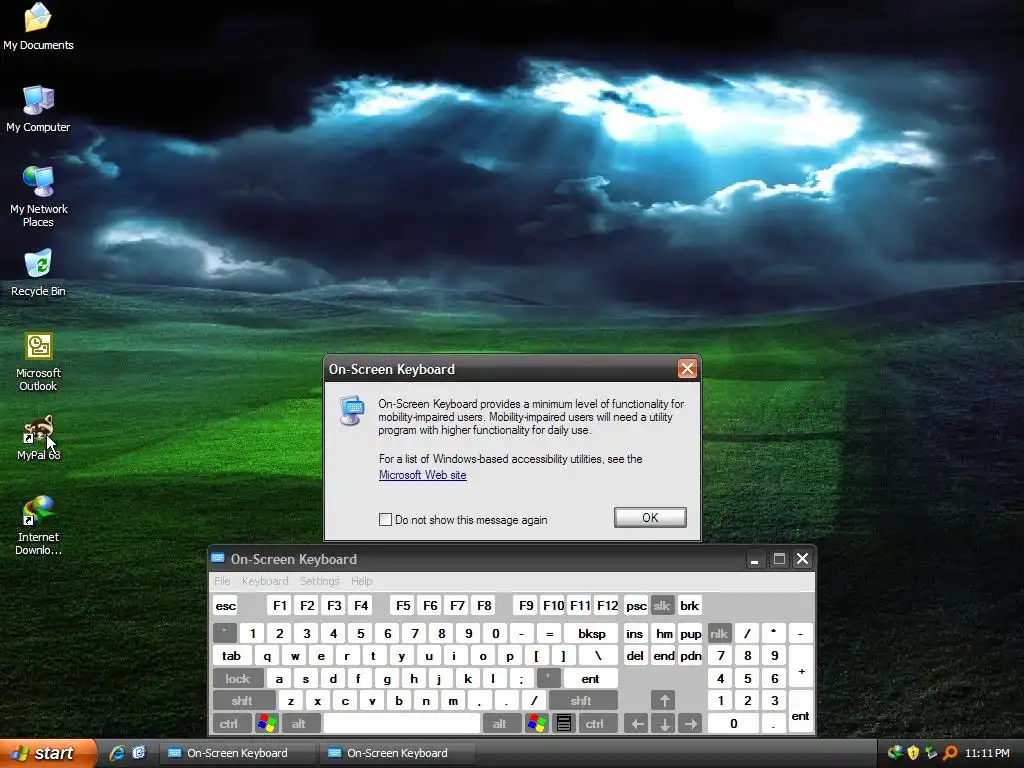The height and width of the screenshot is (768, 1024).
Task: Click the esc key
Action: pos(225,605)
